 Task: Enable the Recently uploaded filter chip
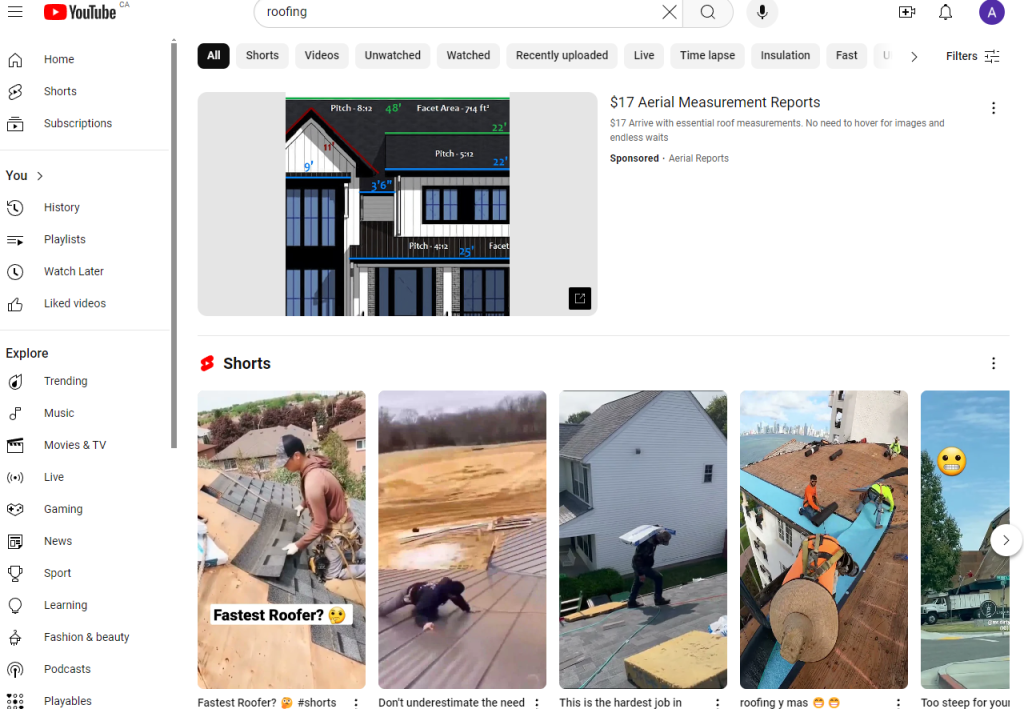[561, 55]
